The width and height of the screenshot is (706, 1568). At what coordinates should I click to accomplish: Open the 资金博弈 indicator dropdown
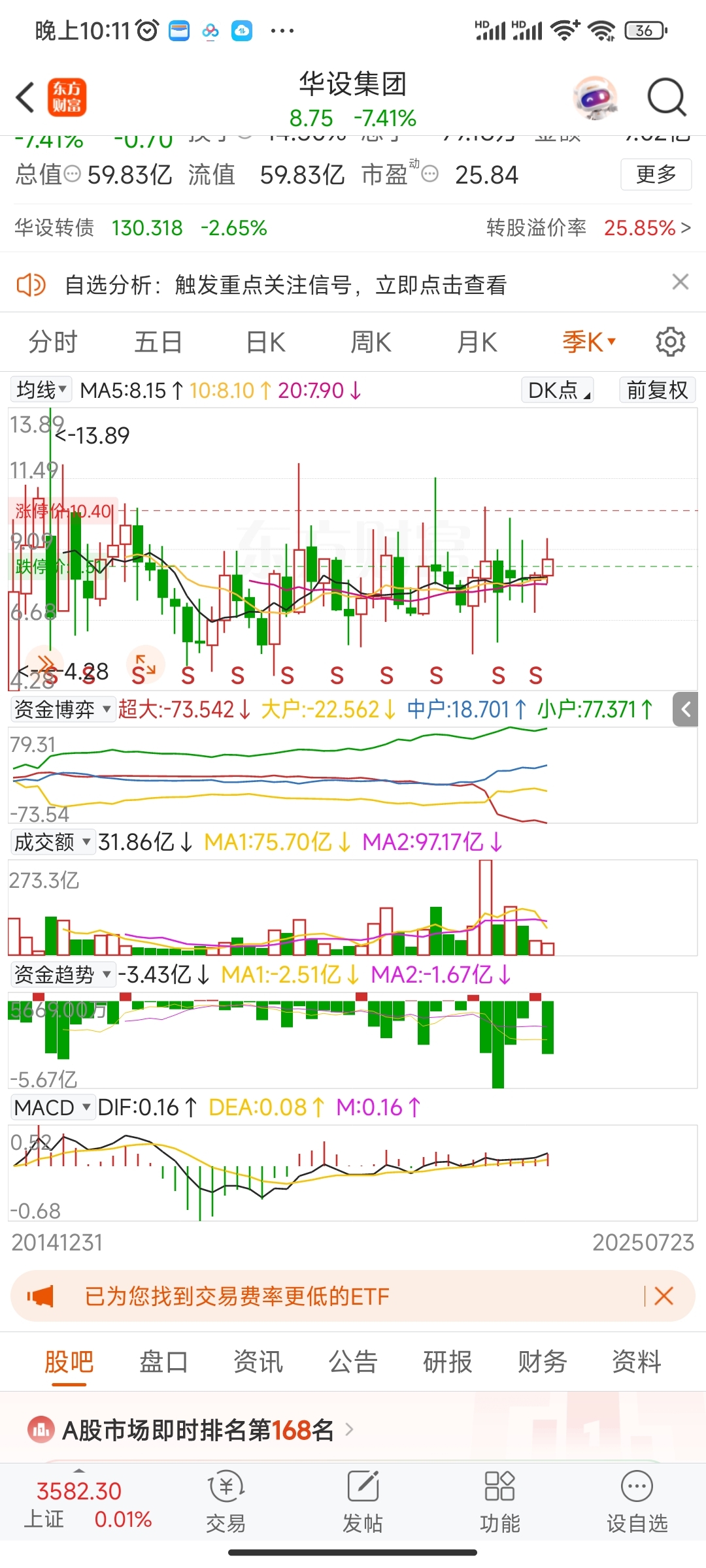62,710
